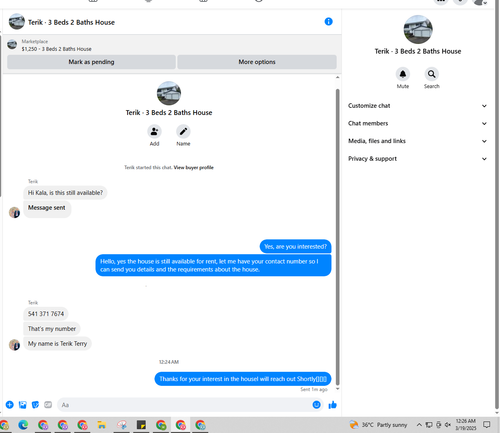Open the View buyer profile link
The height and width of the screenshot is (433, 500).
(x=194, y=167)
